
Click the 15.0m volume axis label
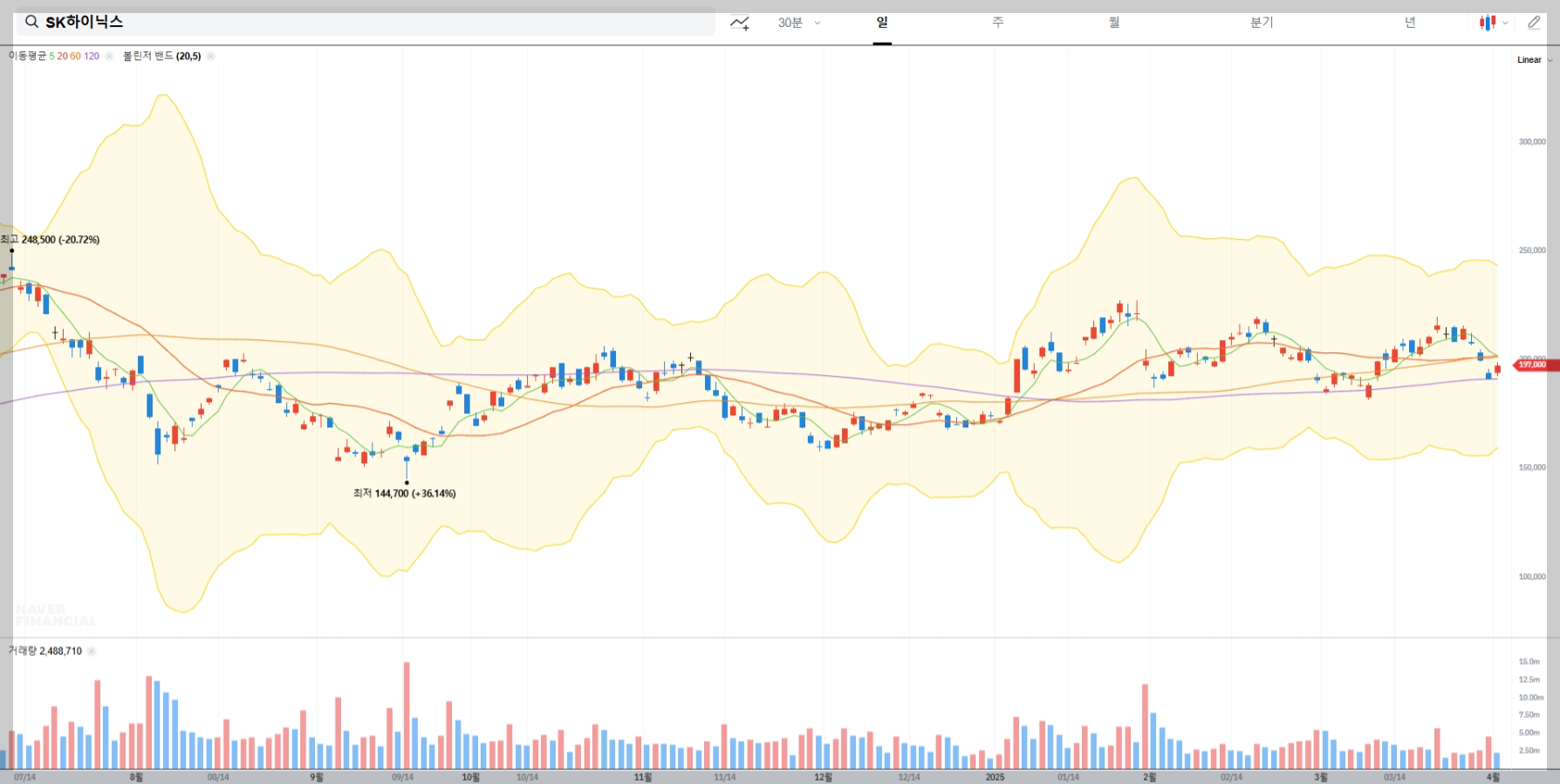coord(1529,662)
